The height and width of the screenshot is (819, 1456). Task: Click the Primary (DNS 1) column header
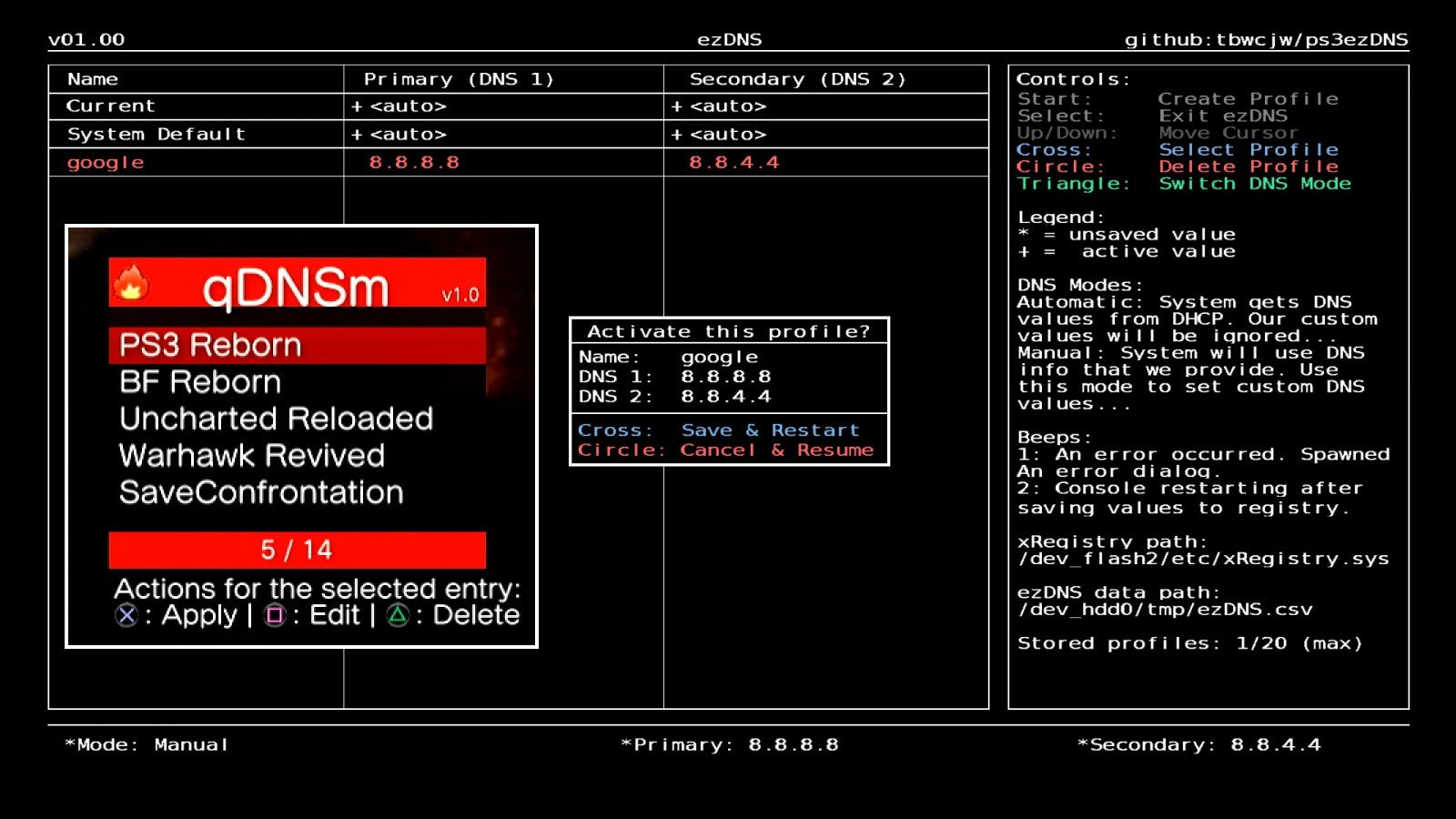click(459, 79)
